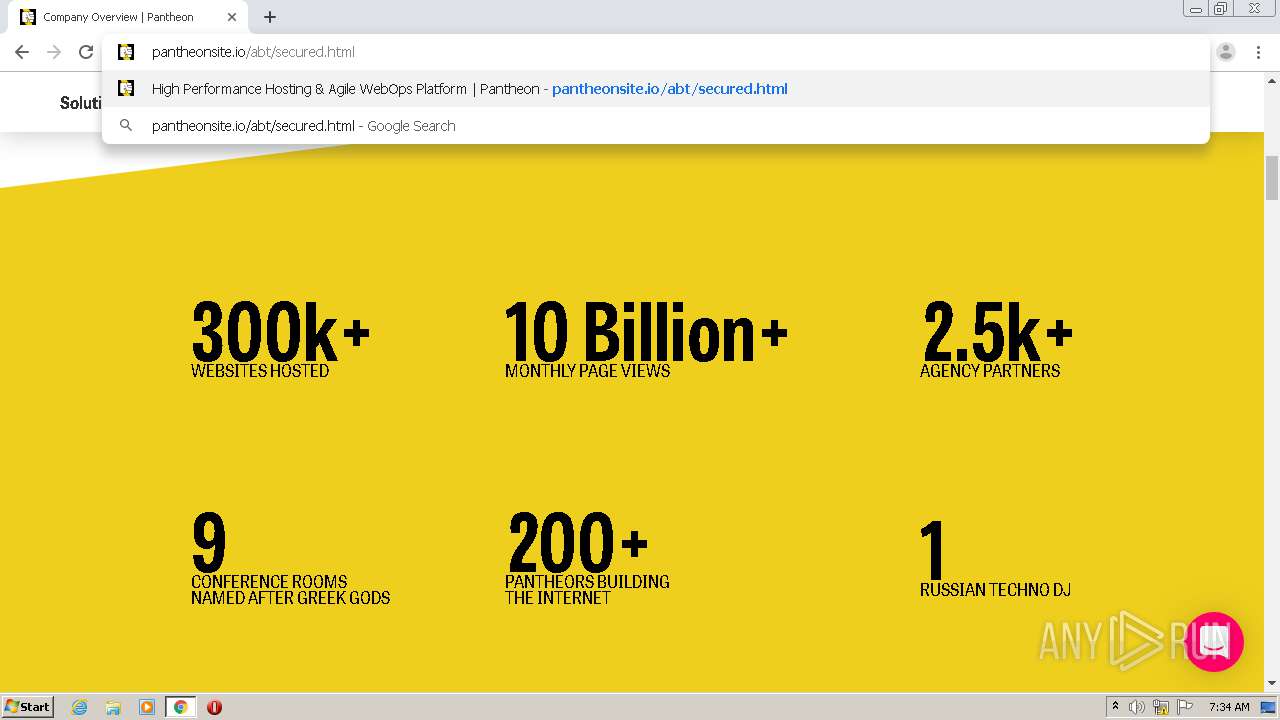Screen dimensions: 1280x720
Task: Open the network tray icon
Action: tap(1161, 707)
